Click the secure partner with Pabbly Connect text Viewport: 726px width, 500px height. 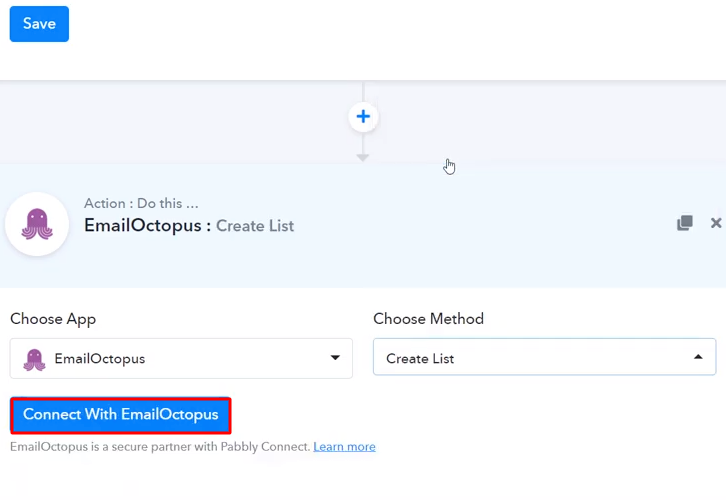click(160, 447)
